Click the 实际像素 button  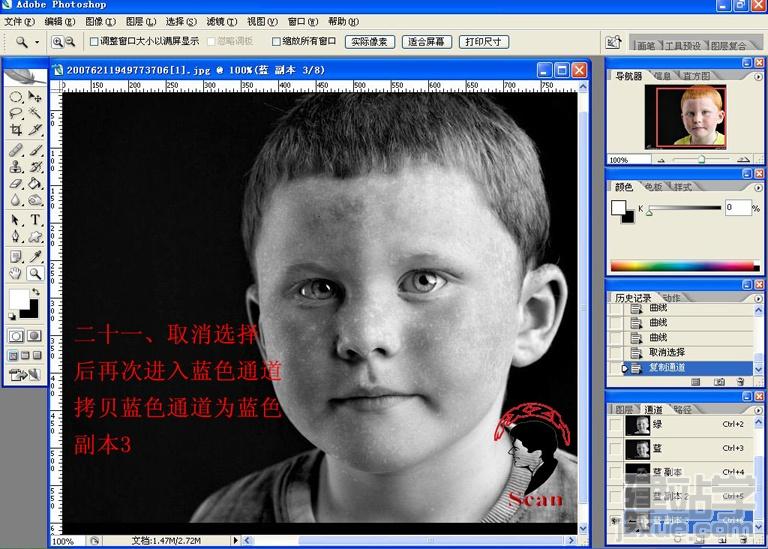(369, 42)
